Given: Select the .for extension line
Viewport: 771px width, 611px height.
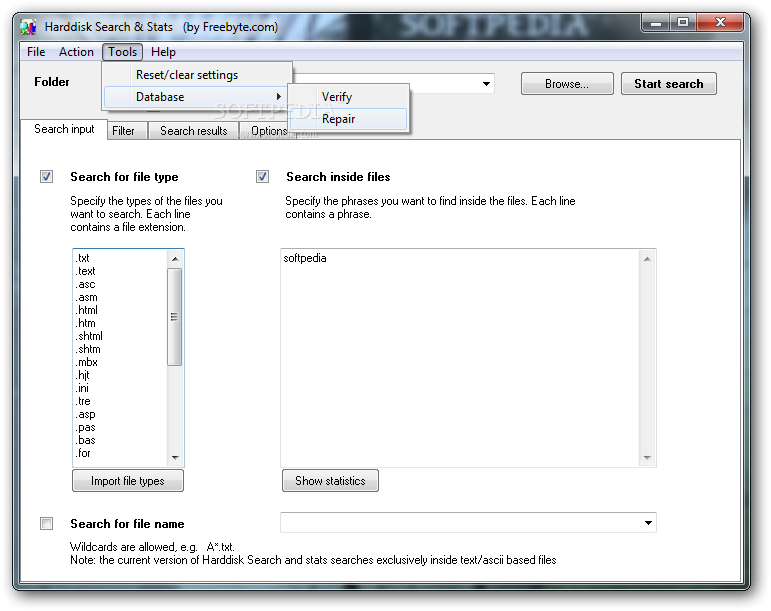Looking at the screenshot, I should (83, 453).
